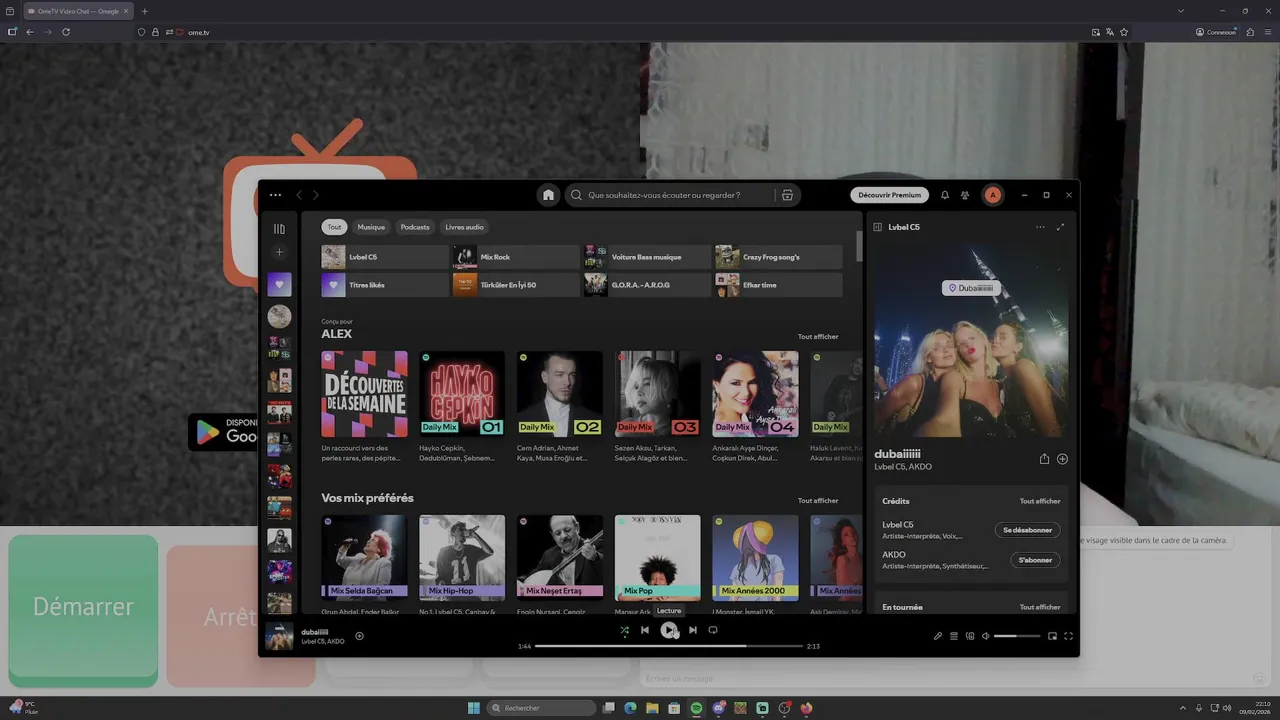Skip to the next track
This screenshot has height=720, width=1280.
tap(692, 630)
